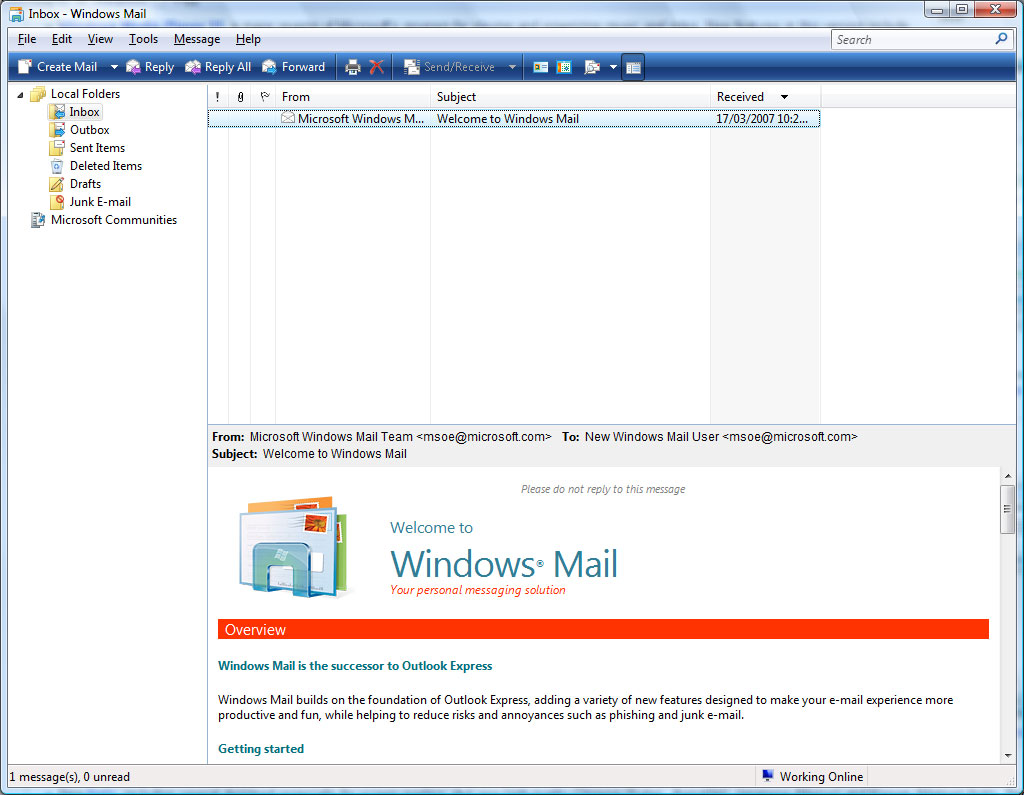Click the Windows Mail title bar icon

click(16, 14)
